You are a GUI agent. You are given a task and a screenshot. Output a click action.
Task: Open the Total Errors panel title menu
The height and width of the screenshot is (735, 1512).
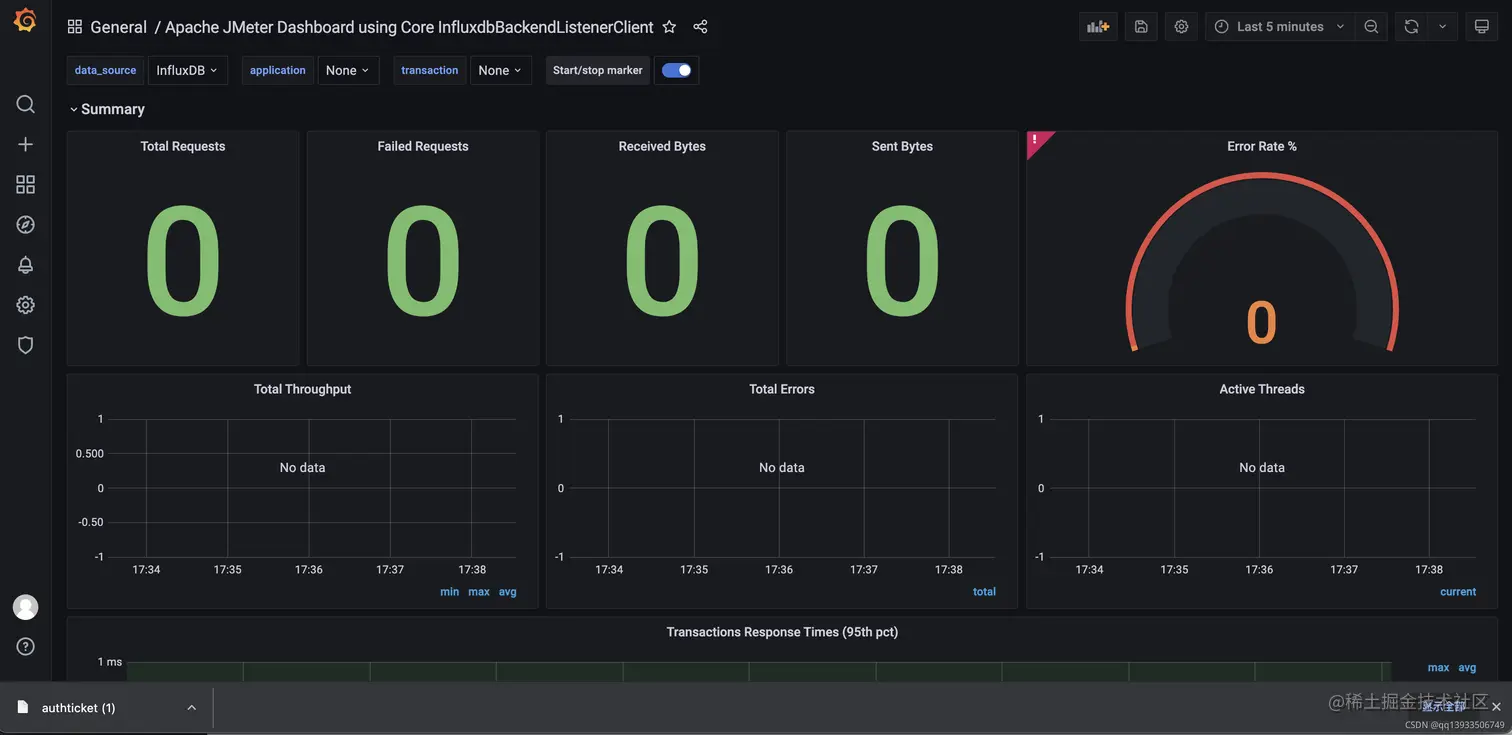click(782, 389)
